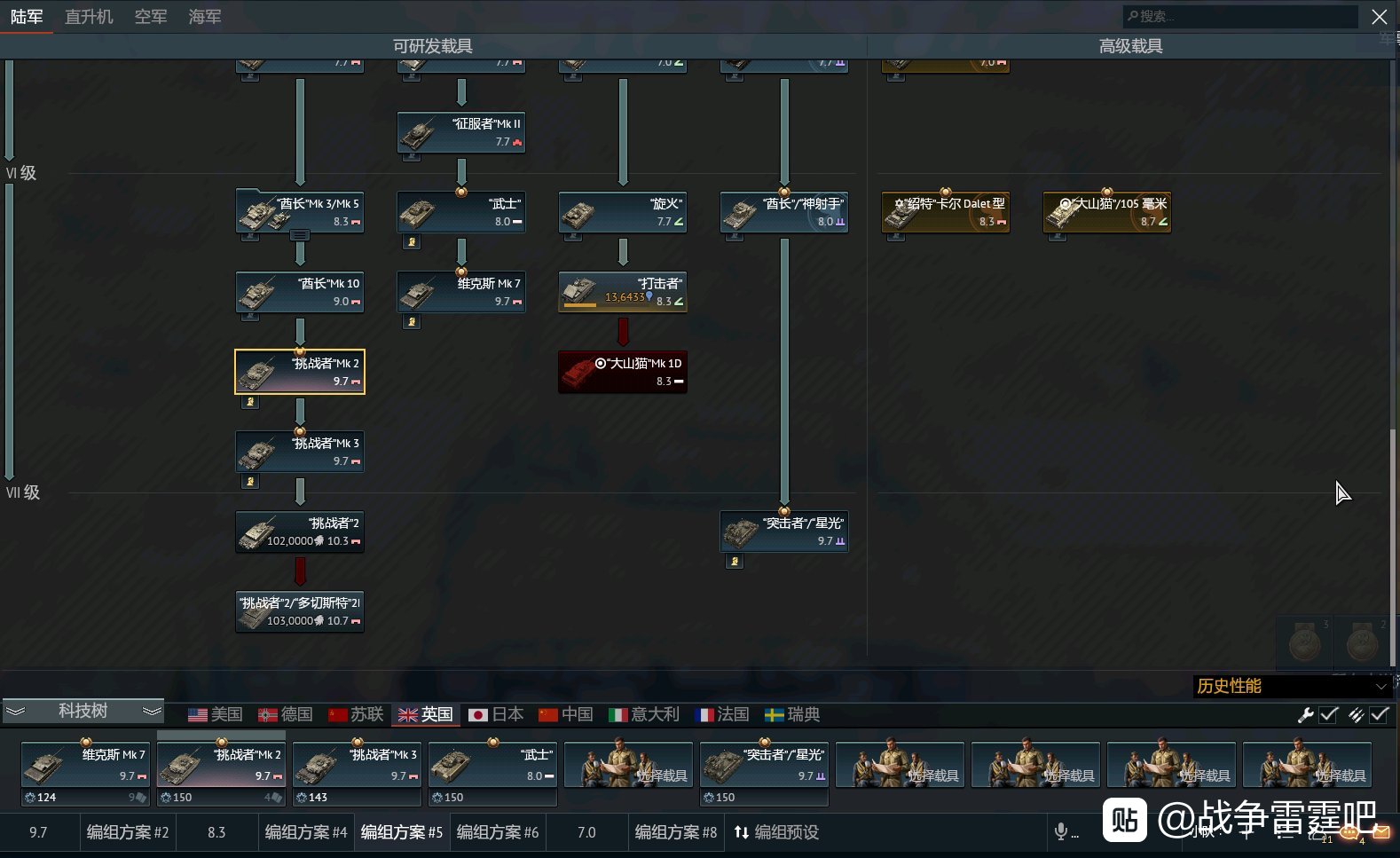1400x858 pixels.
Task: Click the "挑战者" Mk 3 crew slot
Action: tap(357, 764)
